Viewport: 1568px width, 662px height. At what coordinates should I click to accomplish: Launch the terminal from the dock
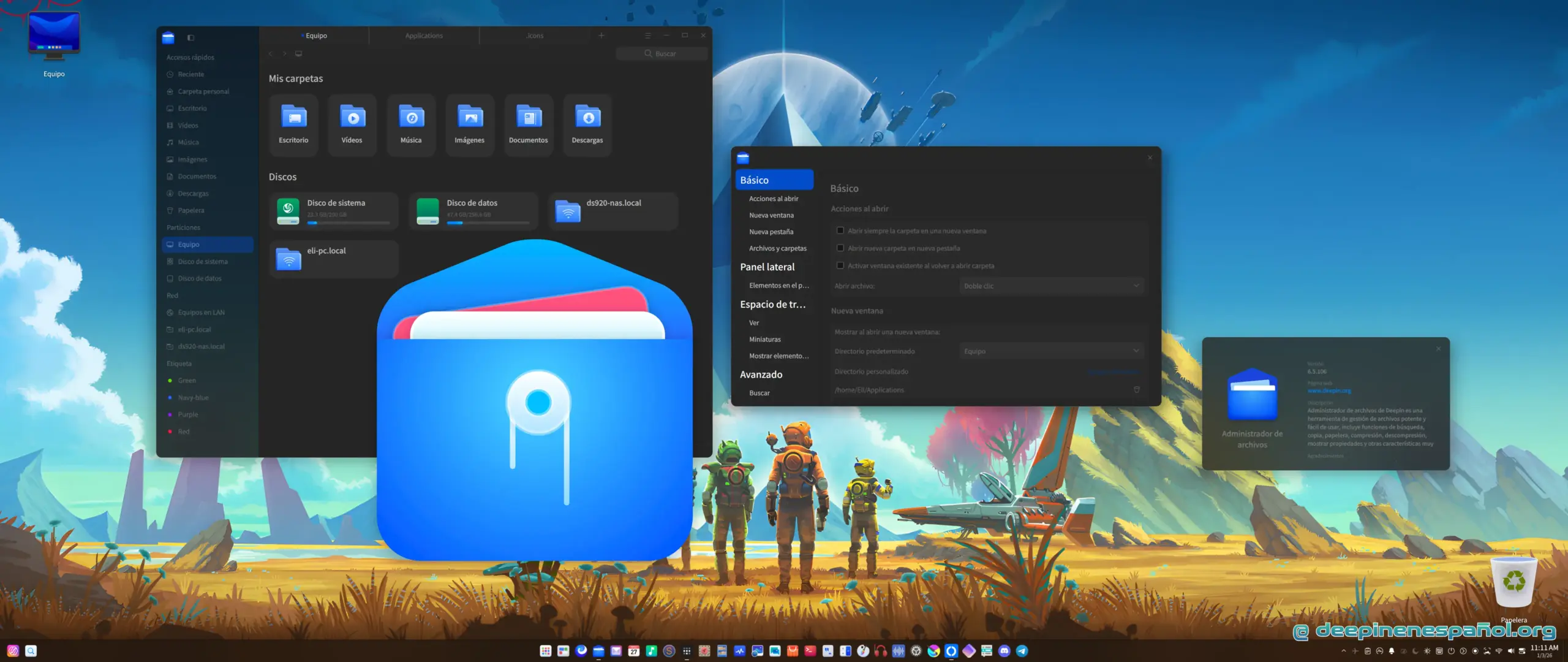[x=810, y=651]
